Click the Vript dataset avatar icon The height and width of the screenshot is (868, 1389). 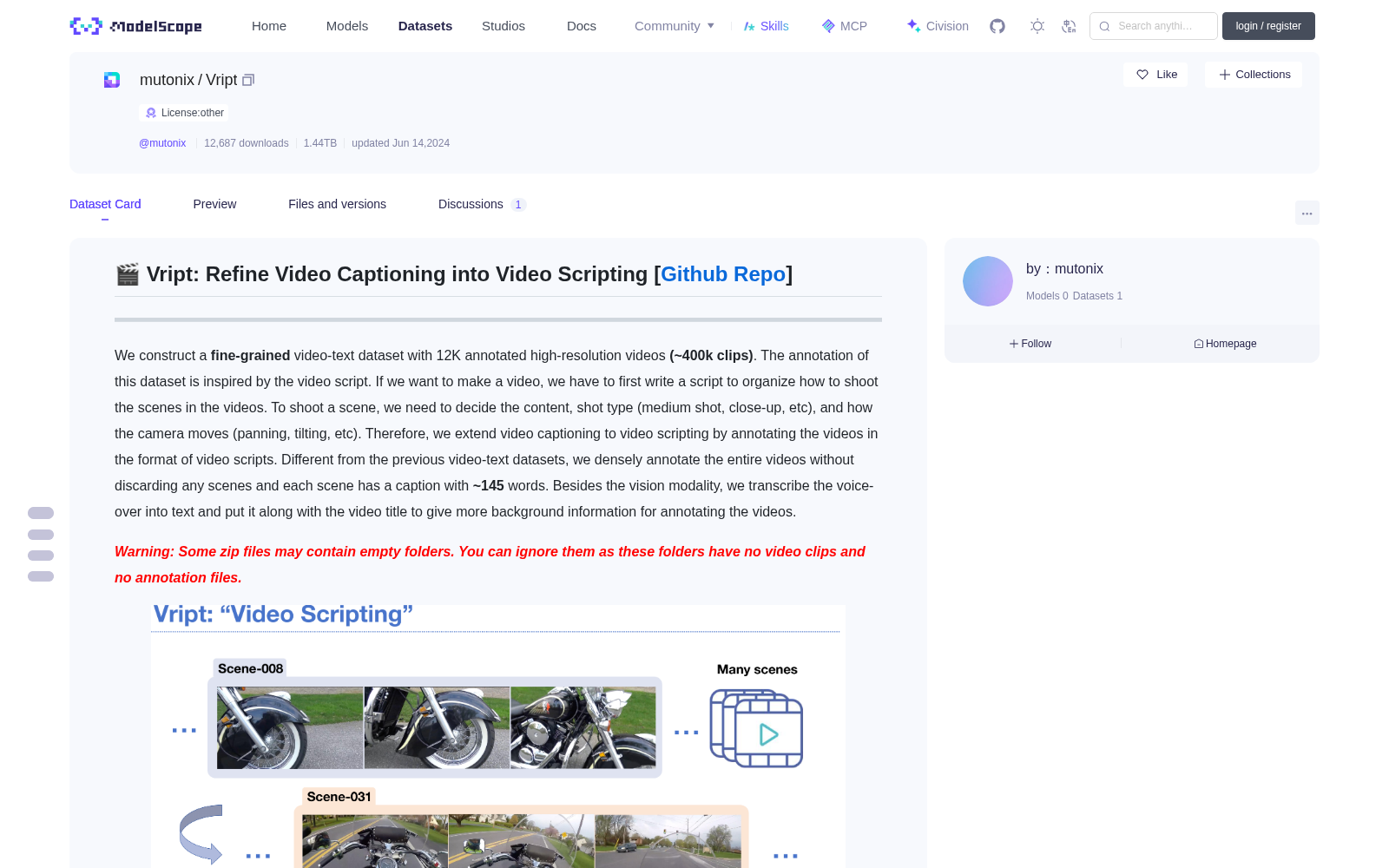click(x=112, y=80)
